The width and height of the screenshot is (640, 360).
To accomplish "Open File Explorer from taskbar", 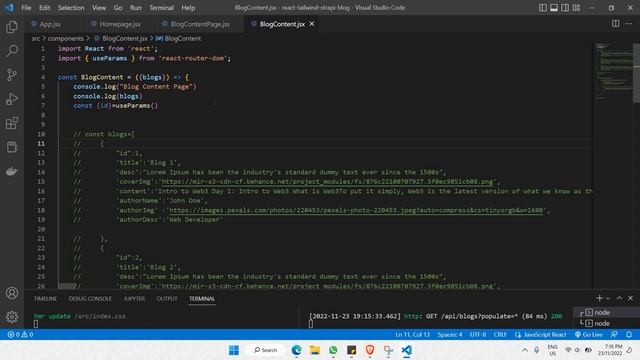I will pyautogui.click(x=315, y=350).
